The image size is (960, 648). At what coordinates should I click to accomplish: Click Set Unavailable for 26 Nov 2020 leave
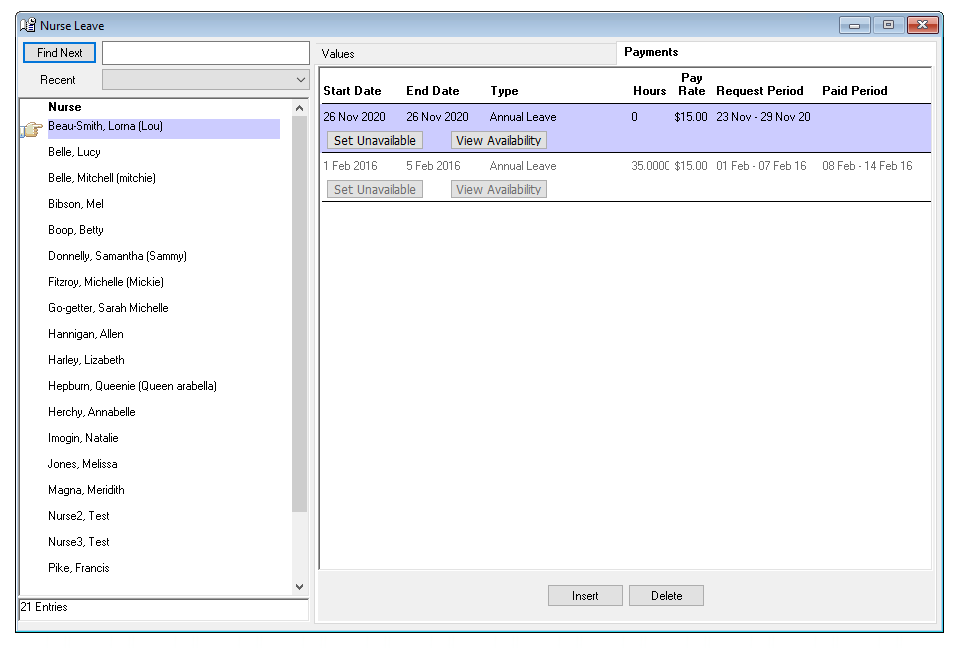coord(375,140)
